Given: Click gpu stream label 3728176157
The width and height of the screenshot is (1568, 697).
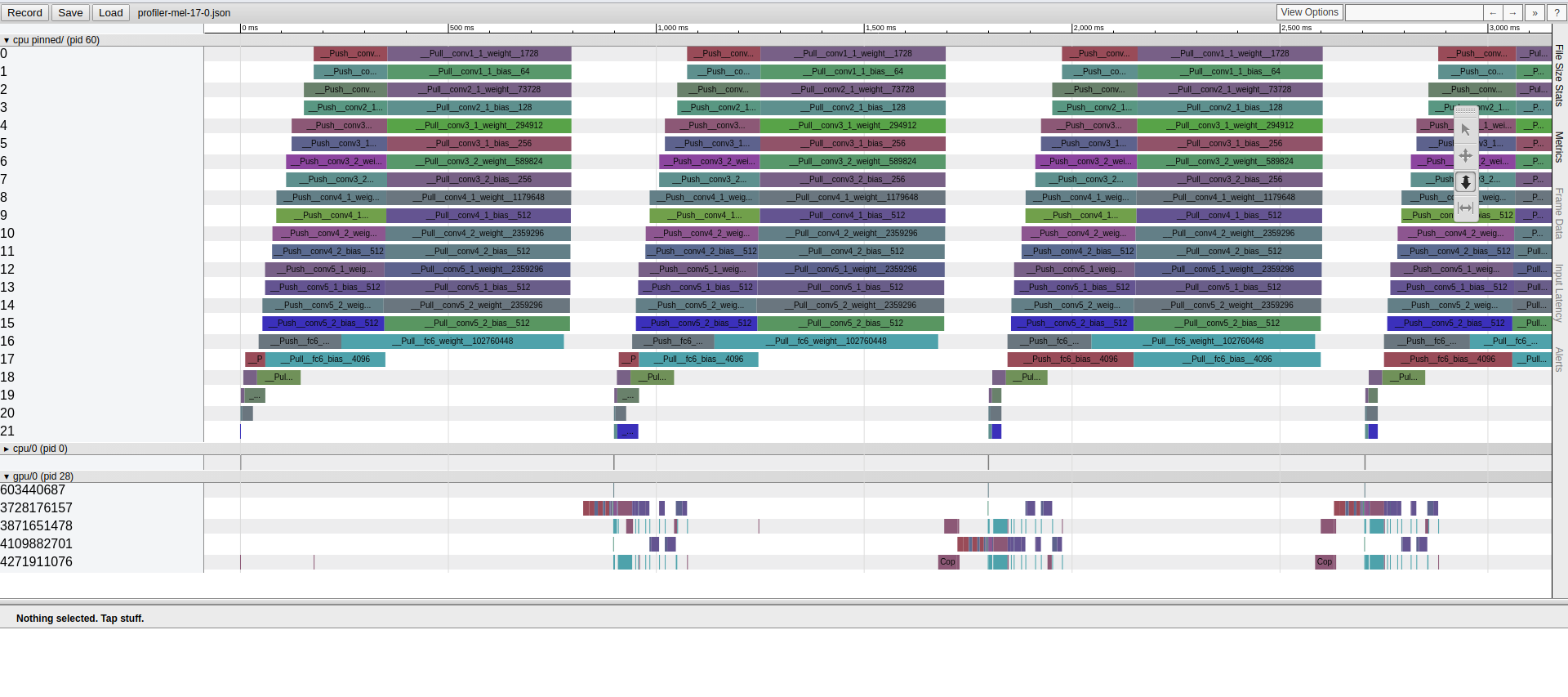Looking at the screenshot, I should click(37, 508).
